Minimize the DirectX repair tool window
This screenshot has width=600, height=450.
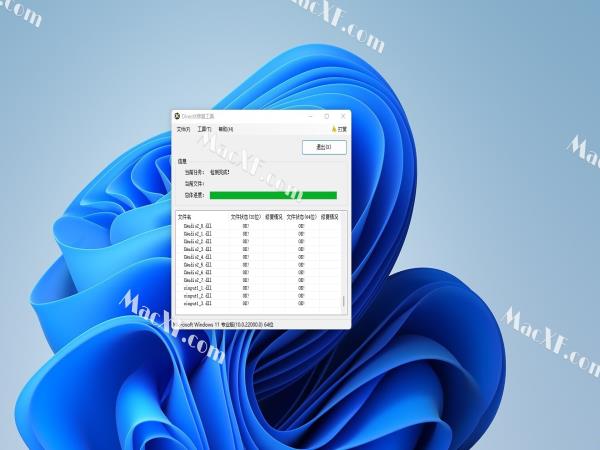(x=311, y=116)
